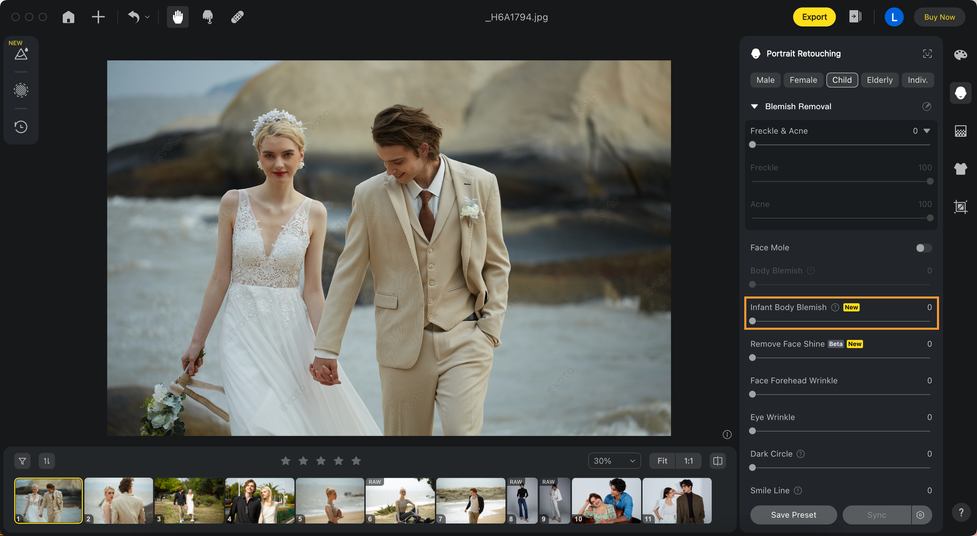
Task: Toggle split compare view icon
Action: [x=717, y=461]
